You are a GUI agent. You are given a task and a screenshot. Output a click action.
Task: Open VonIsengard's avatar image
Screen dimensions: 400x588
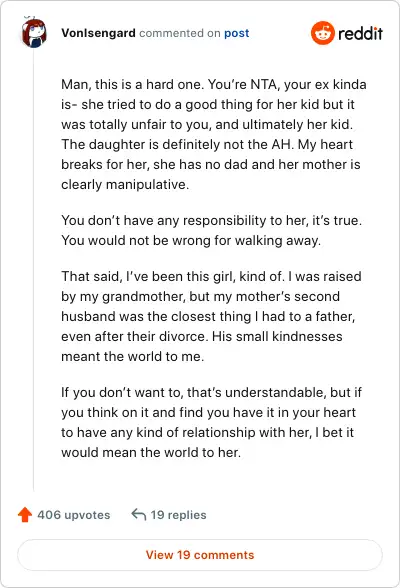click(34, 33)
